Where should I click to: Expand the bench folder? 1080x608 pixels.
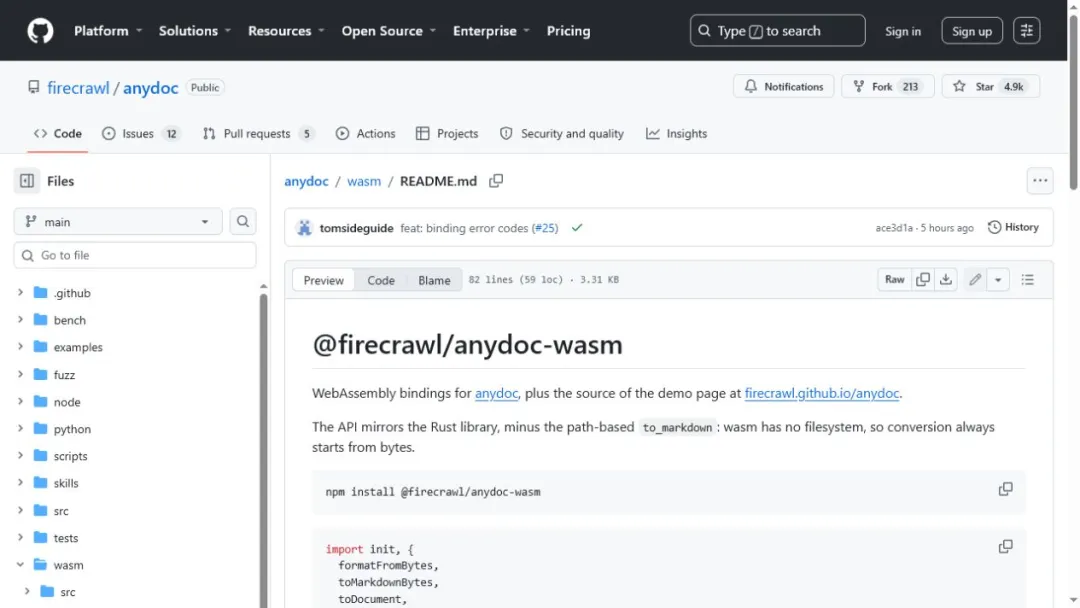click(x=21, y=319)
